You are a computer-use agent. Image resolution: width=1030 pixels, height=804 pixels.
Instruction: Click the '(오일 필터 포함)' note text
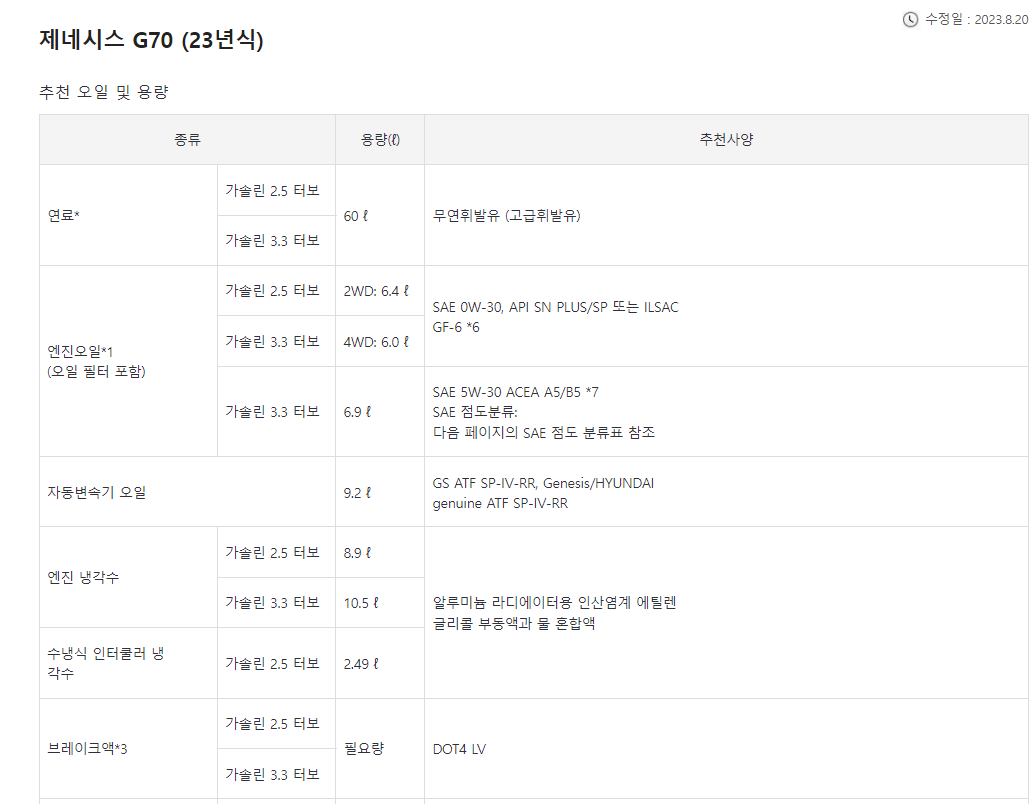coord(96,371)
